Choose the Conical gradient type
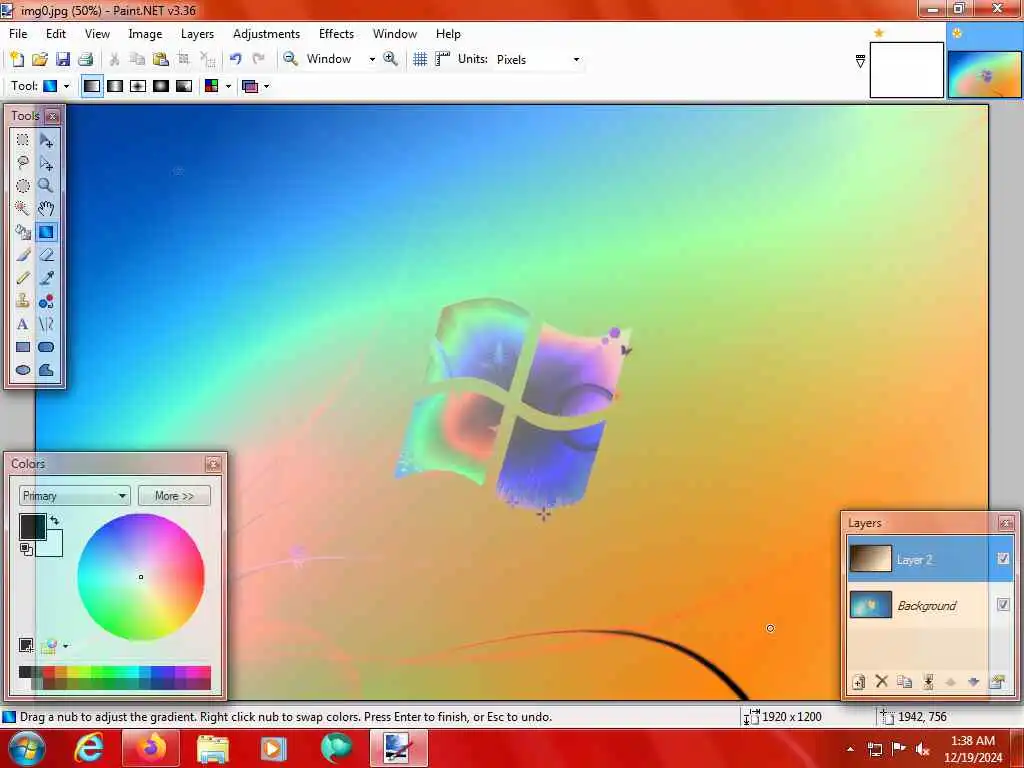This screenshot has width=1024, height=768. (184, 86)
